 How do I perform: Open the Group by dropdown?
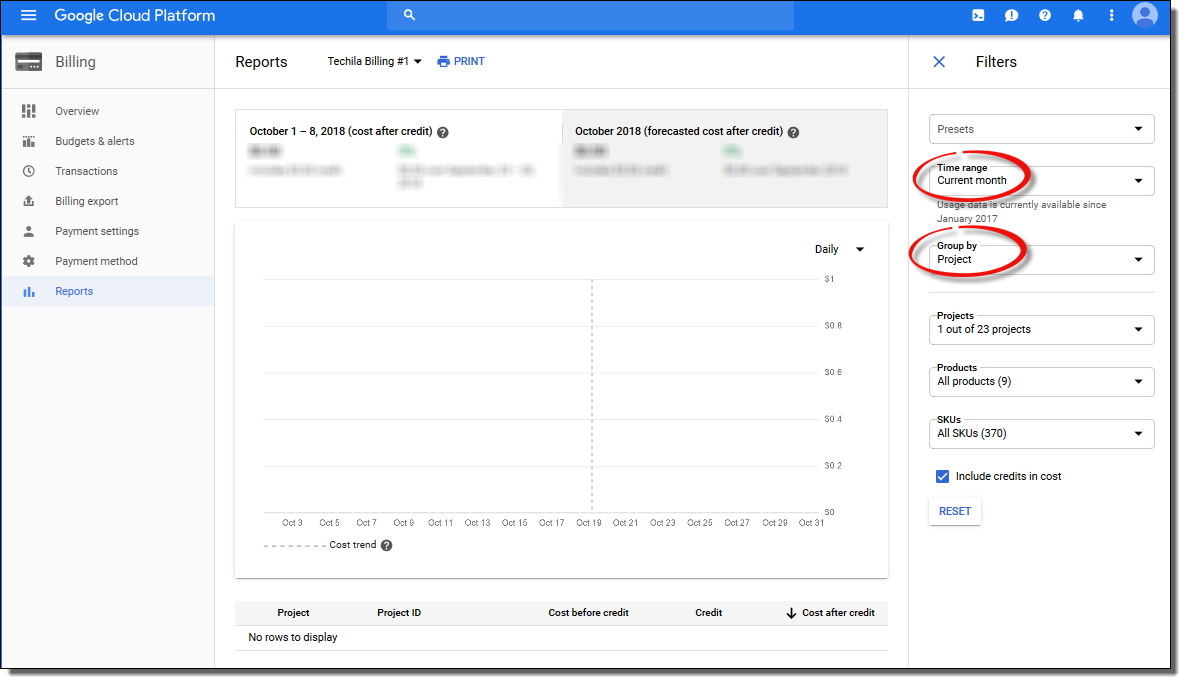(1041, 260)
